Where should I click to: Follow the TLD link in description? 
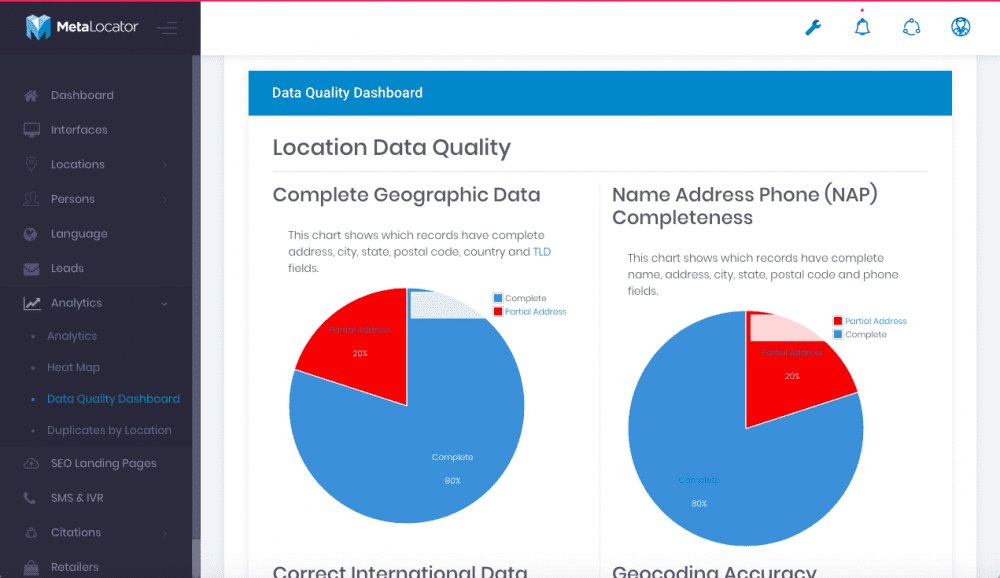click(541, 252)
